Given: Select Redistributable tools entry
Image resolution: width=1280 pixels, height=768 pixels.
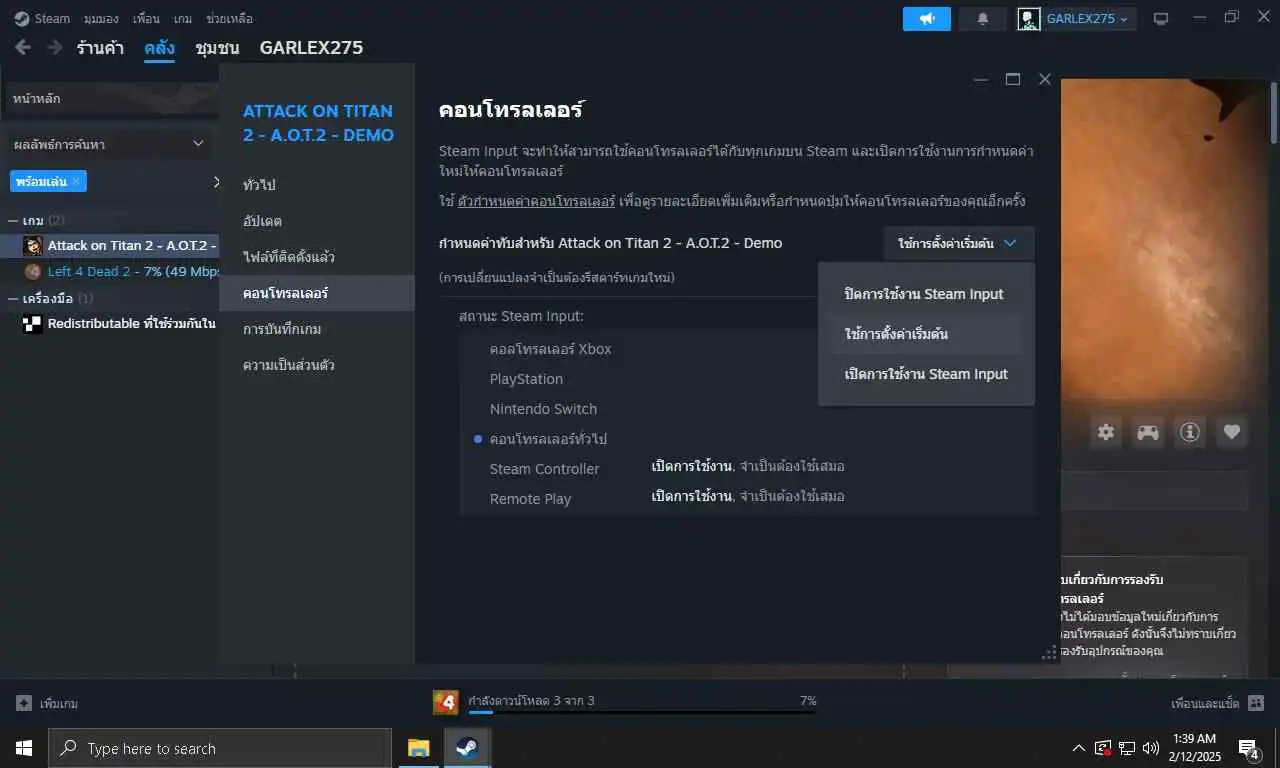Looking at the screenshot, I should [x=120, y=323].
